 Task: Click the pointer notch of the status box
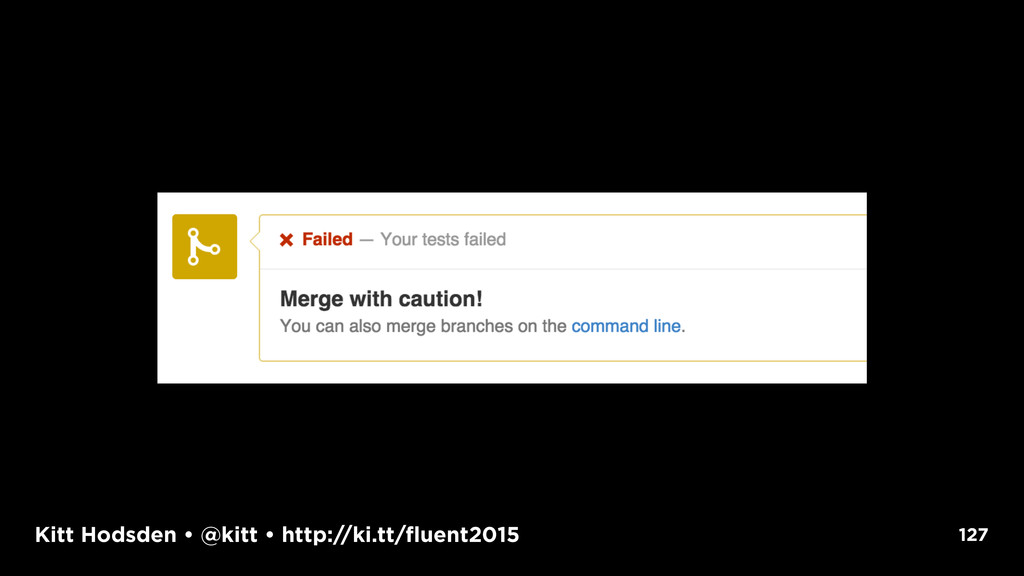click(x=255, y=240)
